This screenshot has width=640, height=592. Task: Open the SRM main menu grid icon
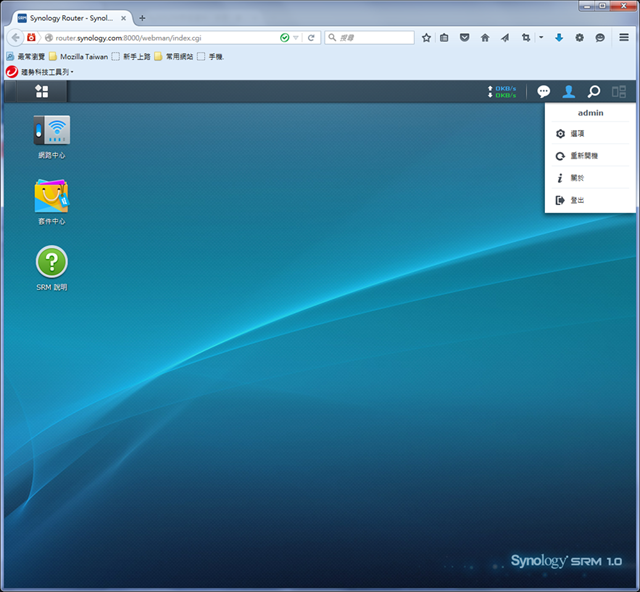pos(42,91)
